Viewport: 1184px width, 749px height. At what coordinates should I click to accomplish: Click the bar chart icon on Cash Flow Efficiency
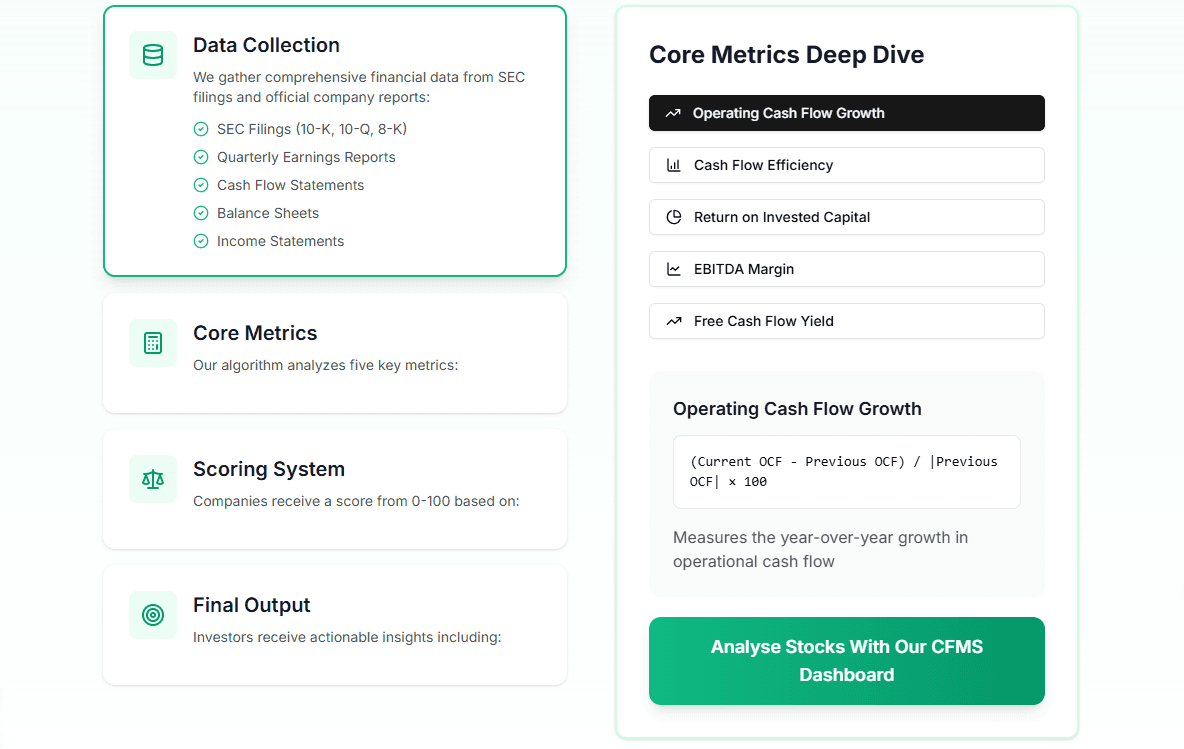coord(674,166)
